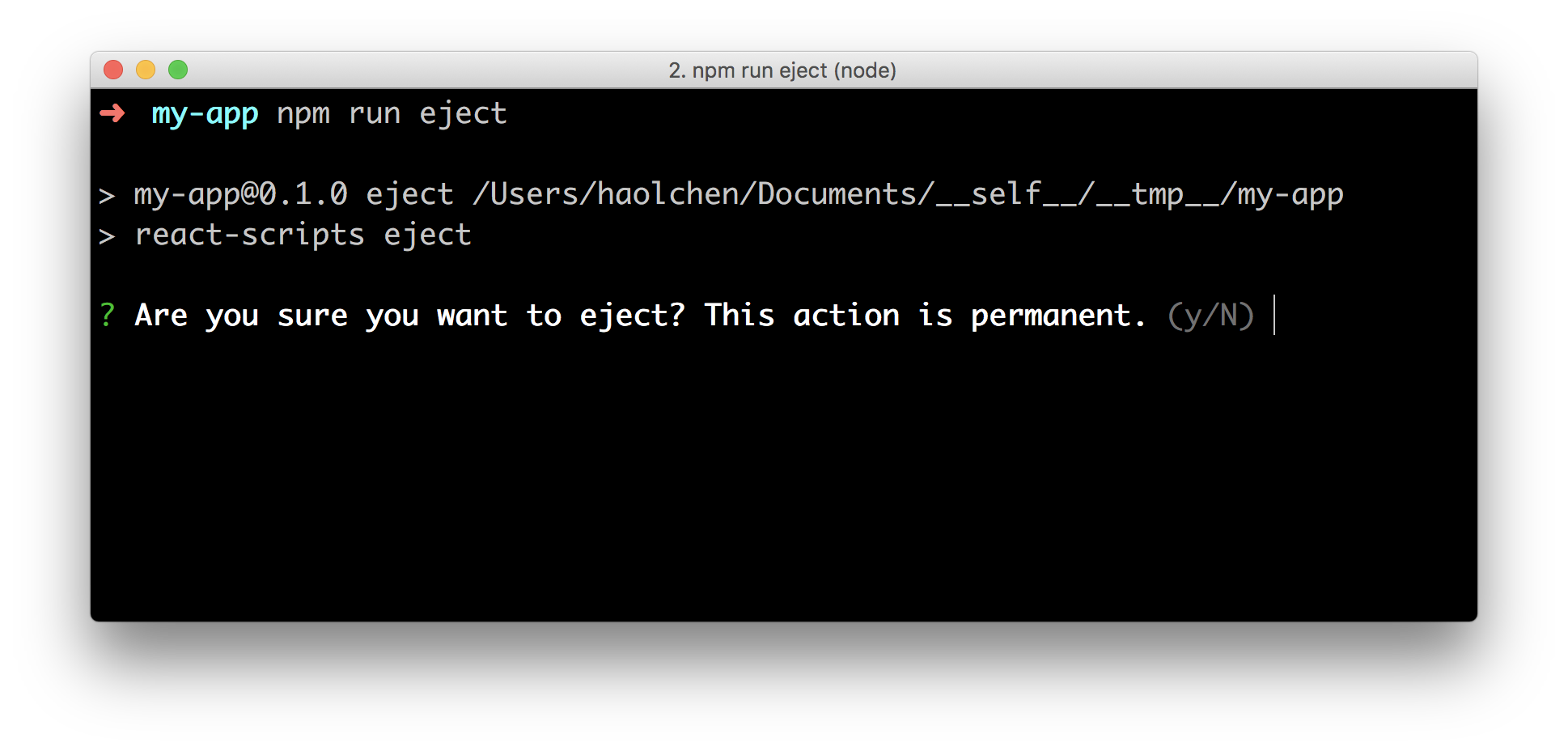Click the '>' marker before react-scripts
This screenshot has width=1568, height=751.
click(x=107, y=236)
